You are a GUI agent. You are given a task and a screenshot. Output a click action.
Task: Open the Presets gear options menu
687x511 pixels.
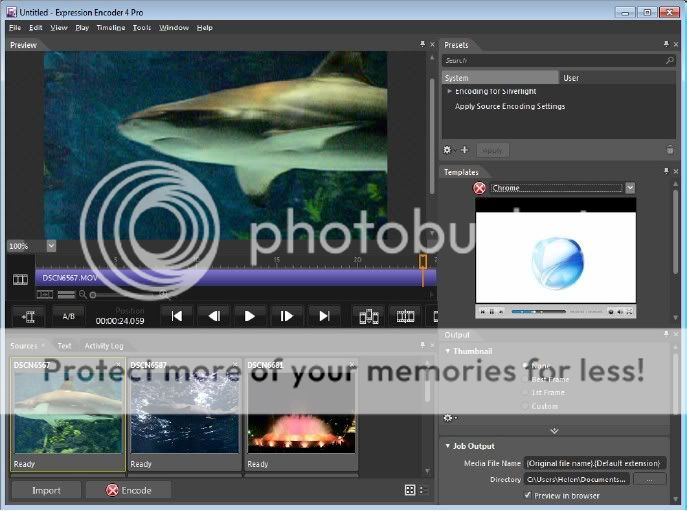(x=447, y=150)
